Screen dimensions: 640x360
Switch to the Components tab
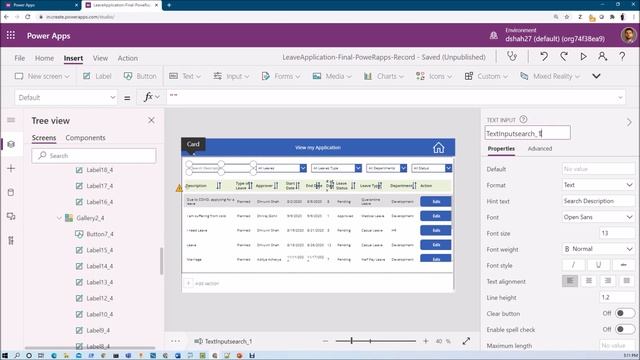pos(85,138)
